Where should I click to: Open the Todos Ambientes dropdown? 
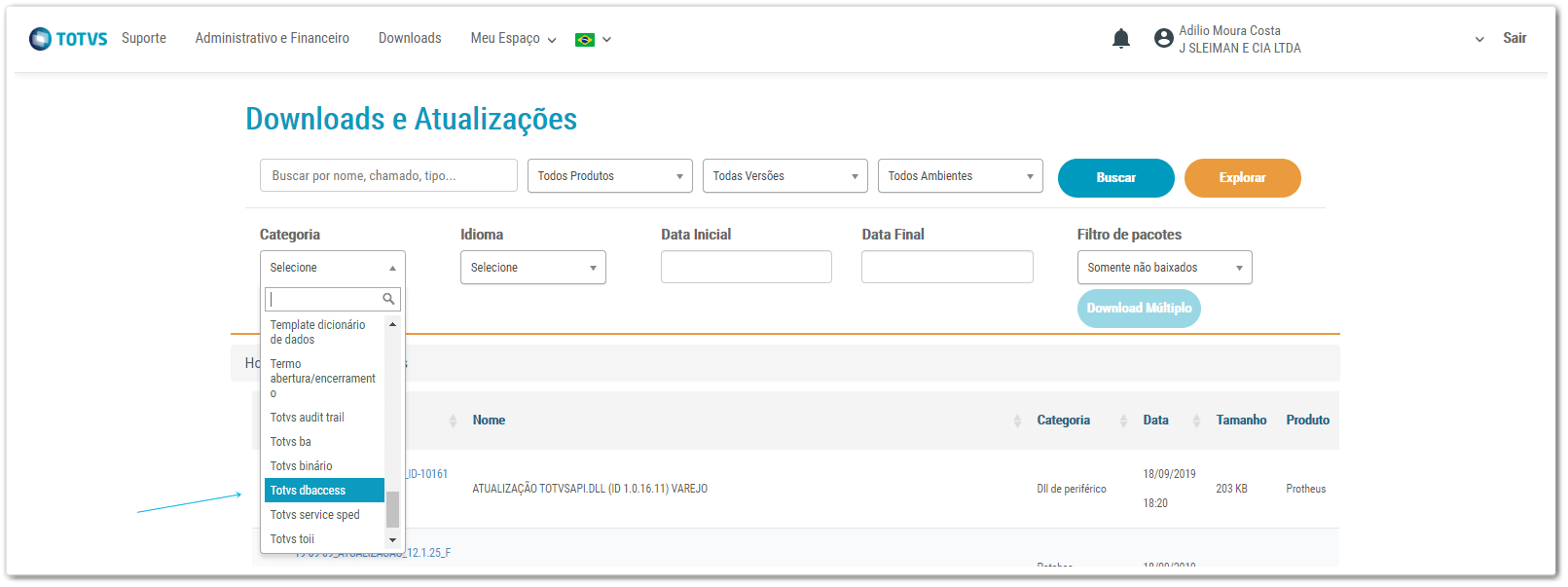[961, 176]
